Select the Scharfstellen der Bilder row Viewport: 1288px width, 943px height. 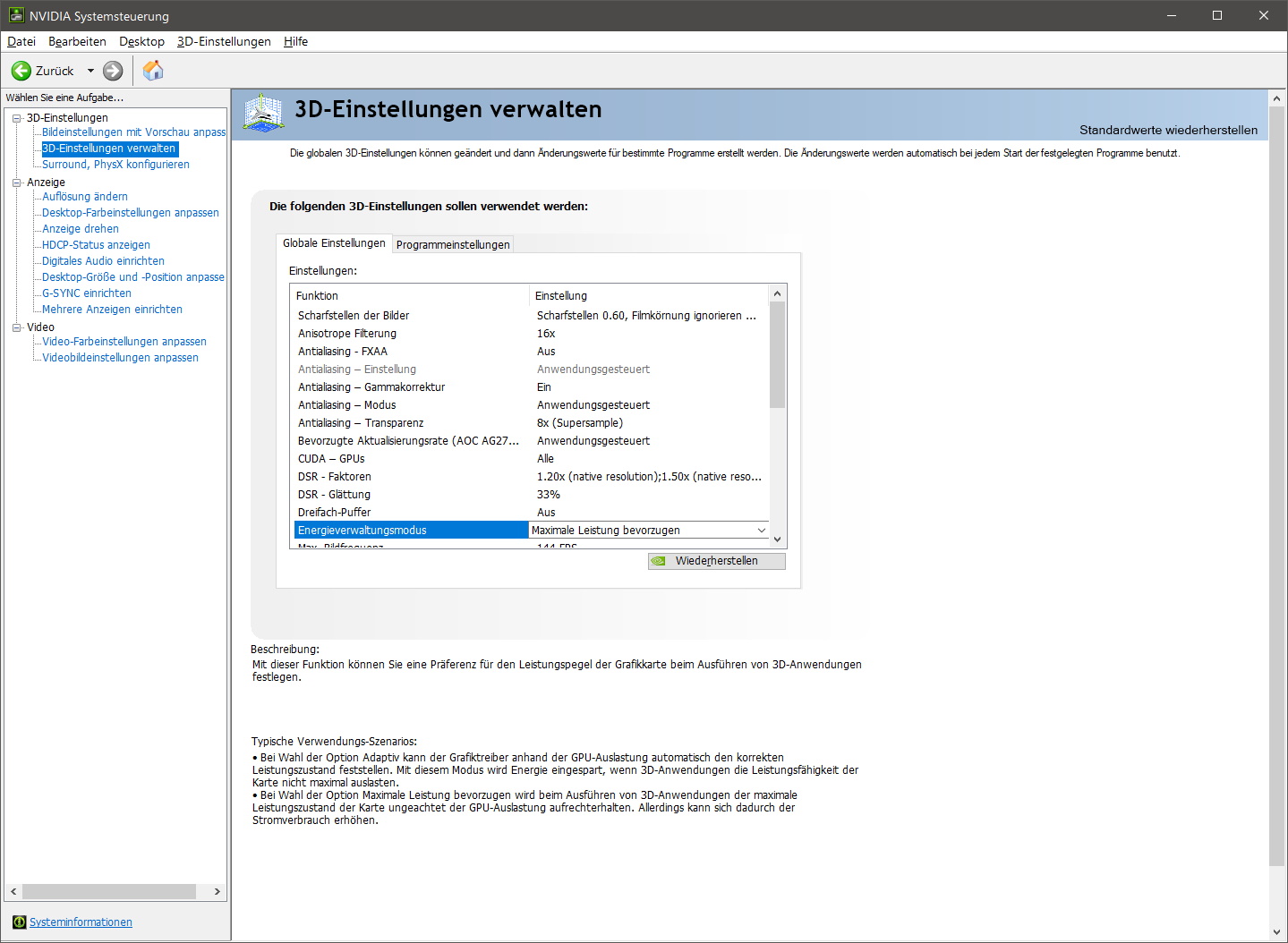point(531,316)
